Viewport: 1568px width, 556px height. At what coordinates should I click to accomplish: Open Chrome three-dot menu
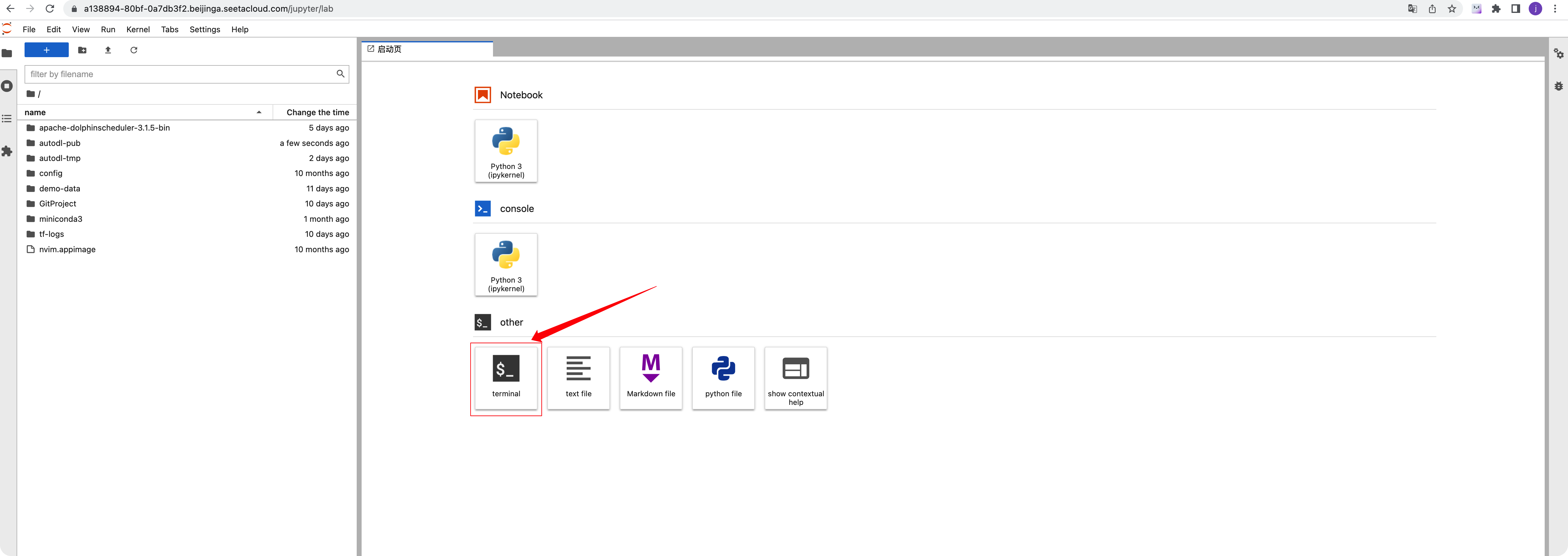pyautogui.click(x=1555, y=9)
